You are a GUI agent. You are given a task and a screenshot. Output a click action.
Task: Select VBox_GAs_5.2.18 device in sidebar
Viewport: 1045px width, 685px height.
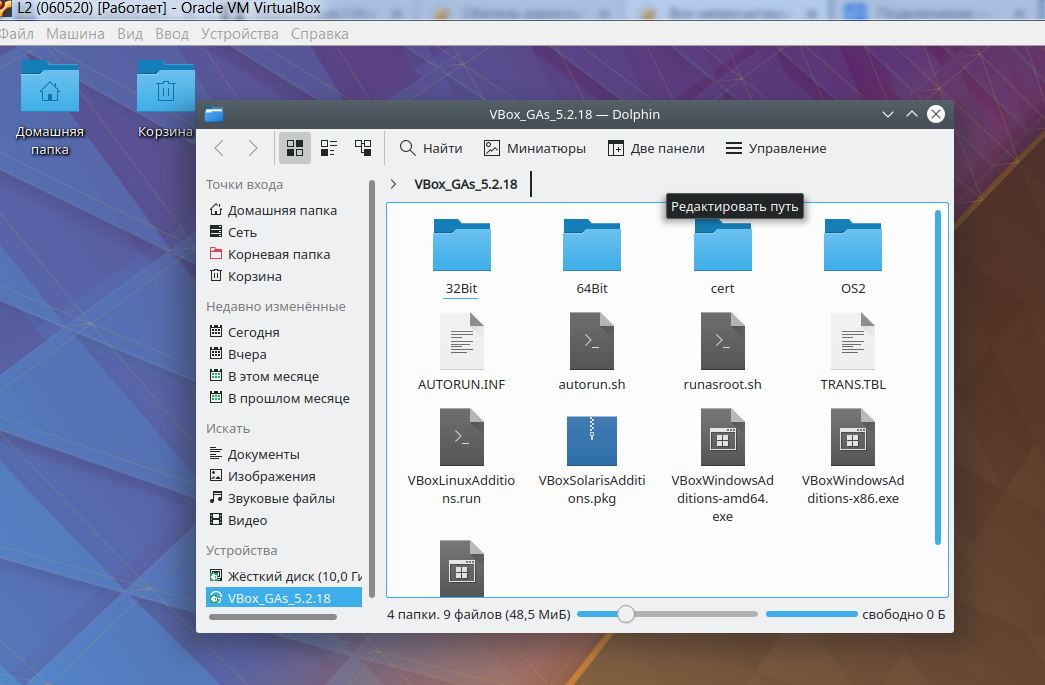(285, 598)
